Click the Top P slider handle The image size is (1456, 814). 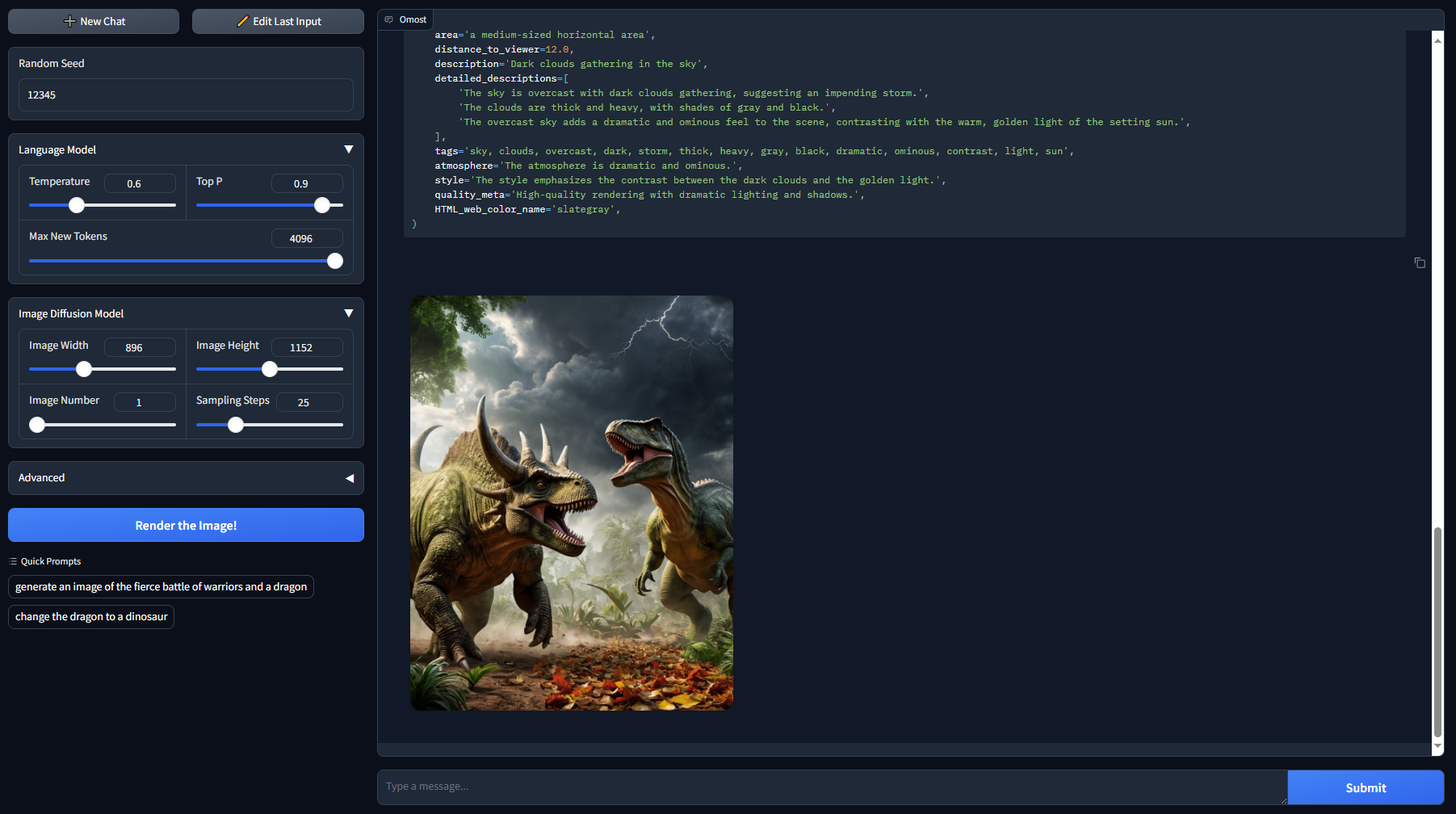point(322,205)
